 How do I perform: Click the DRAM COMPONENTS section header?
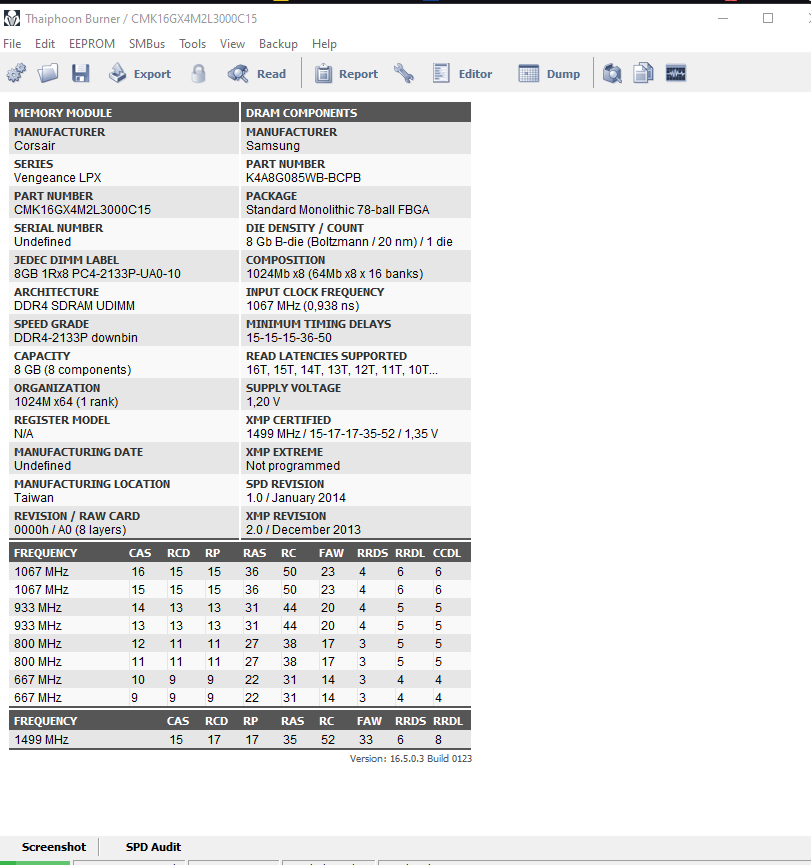356,113
